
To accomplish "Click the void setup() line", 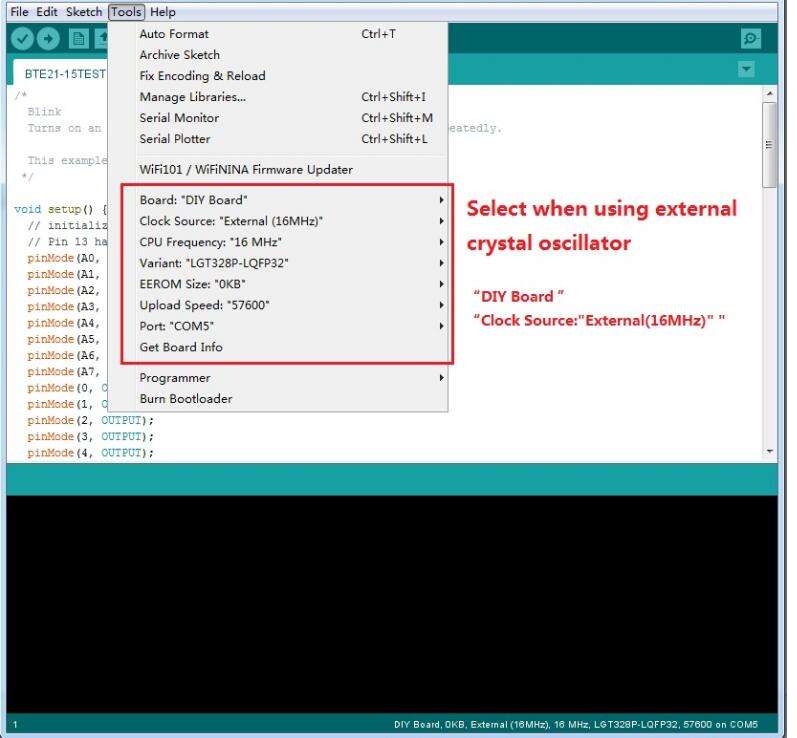I will (61, 209).
